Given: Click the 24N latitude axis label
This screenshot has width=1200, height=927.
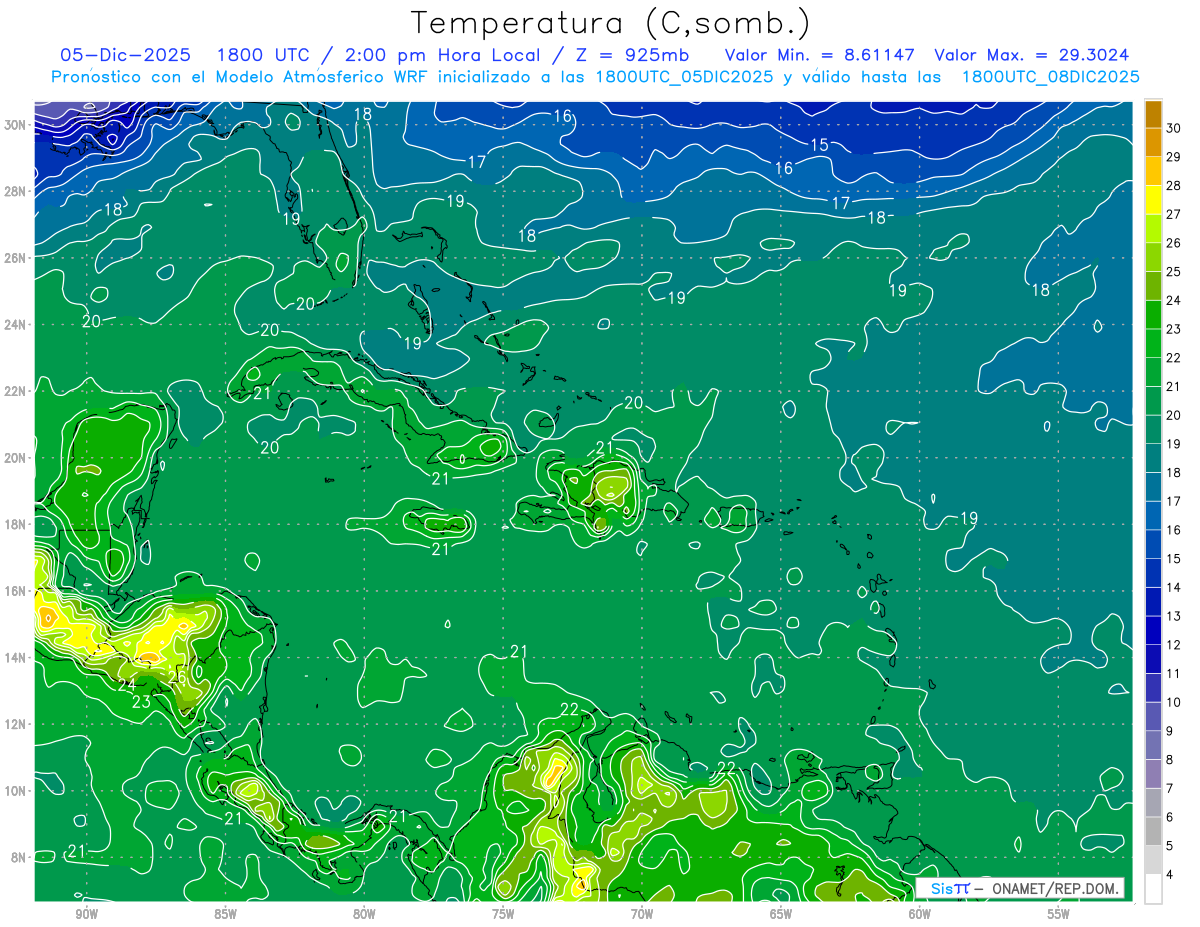Looking at the screenshot, I should click(x=14, y=325).
